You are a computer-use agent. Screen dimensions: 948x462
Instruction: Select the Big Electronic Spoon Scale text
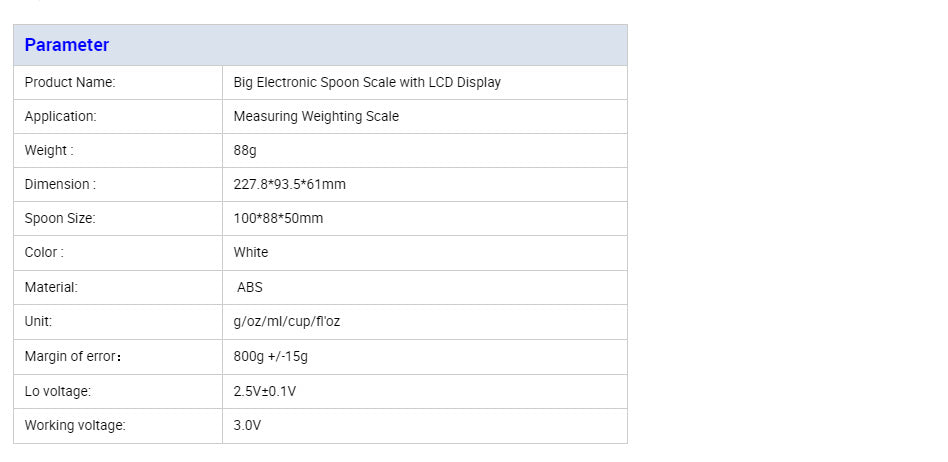(x=367, y=82)
